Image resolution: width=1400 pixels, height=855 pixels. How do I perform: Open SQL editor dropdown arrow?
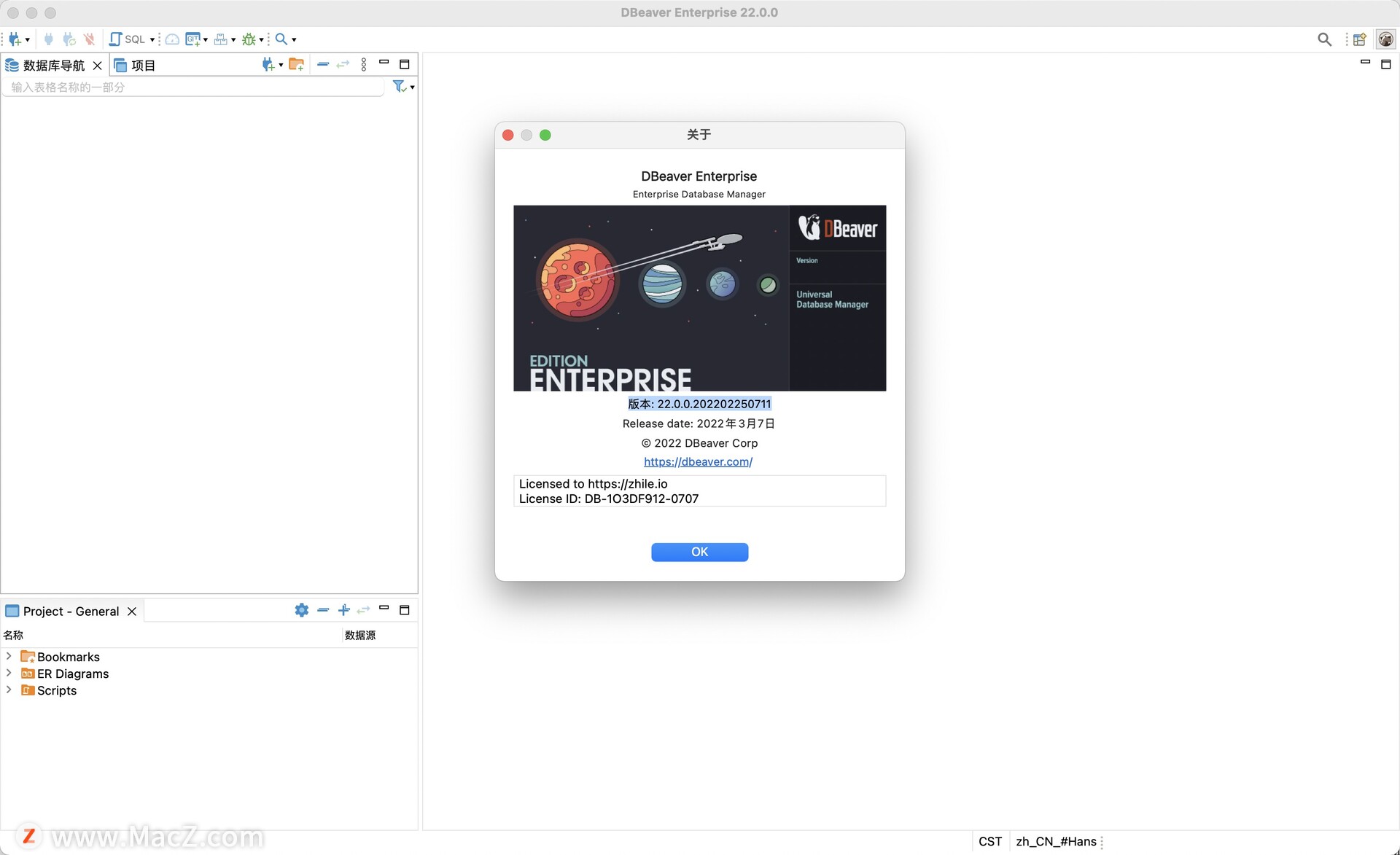point(152,39)
